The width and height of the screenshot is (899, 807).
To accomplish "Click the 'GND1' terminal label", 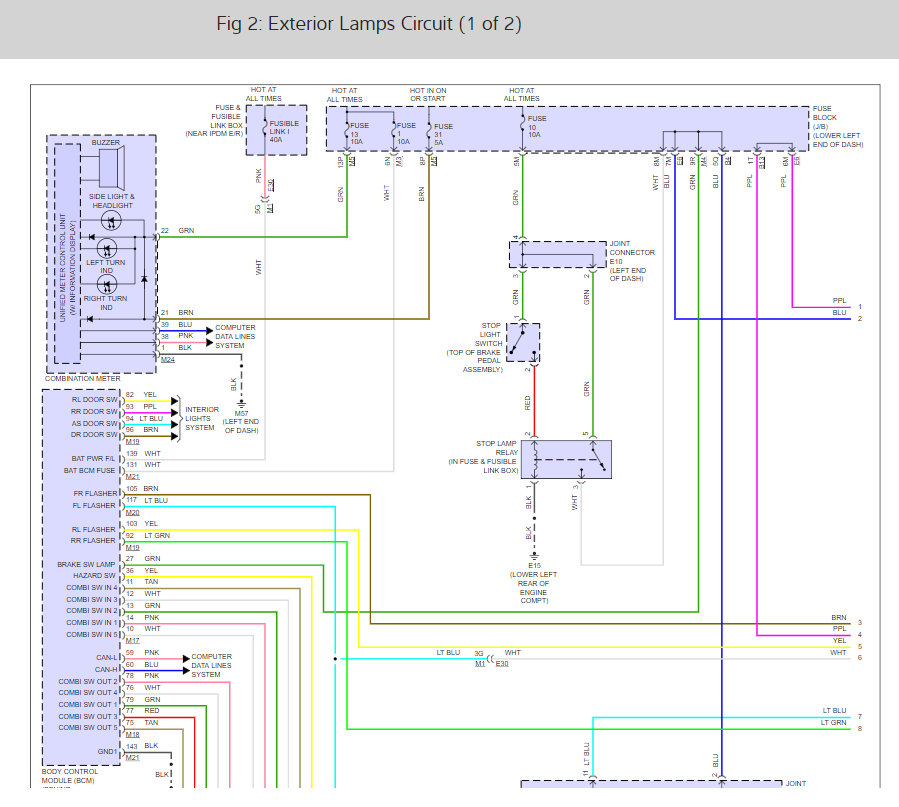I will click(x=107, y=751).
